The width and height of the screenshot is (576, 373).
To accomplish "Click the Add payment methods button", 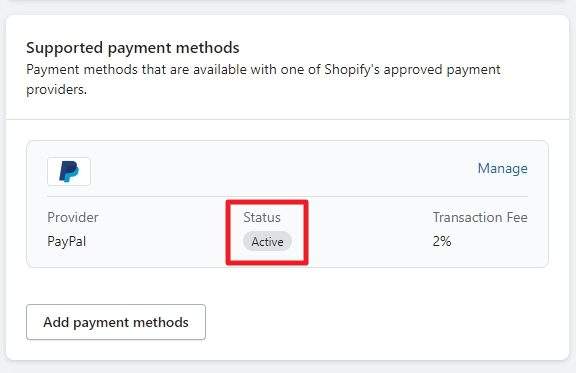I will click(116, 322).
